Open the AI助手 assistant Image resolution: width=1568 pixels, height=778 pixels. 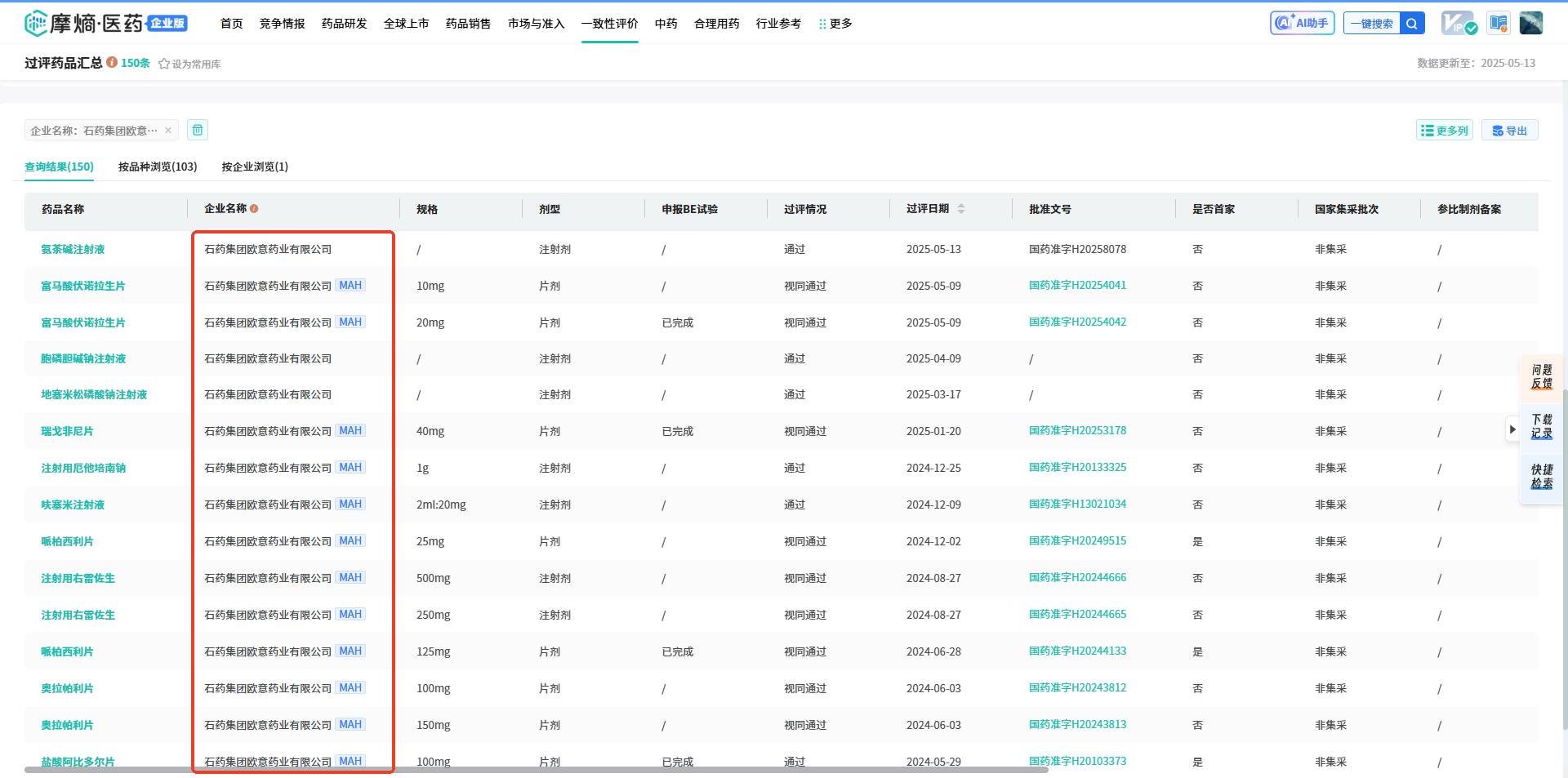(x=1302, y=23)
